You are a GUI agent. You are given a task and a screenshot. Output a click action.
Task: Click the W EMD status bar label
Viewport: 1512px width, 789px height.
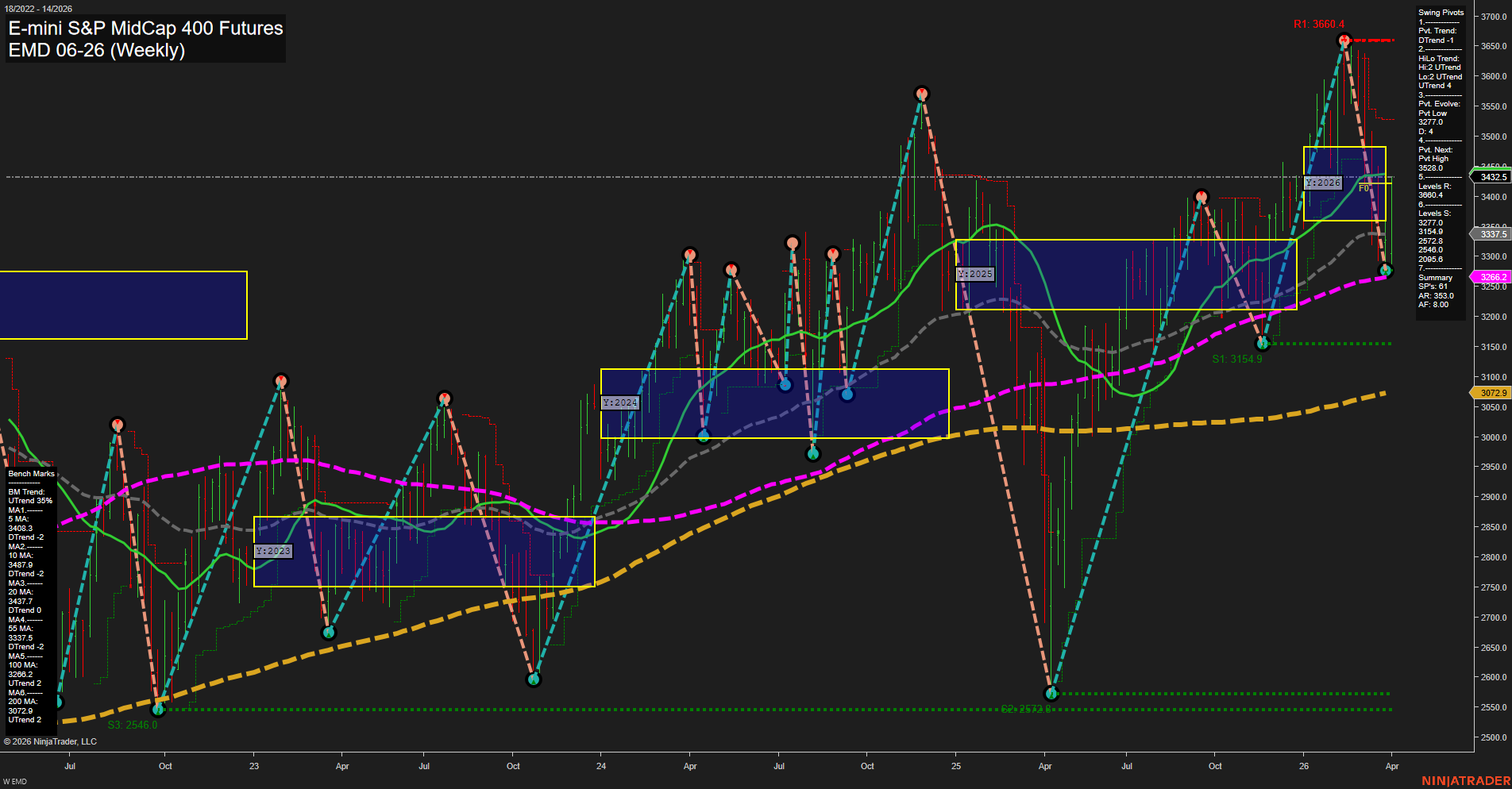(14, 780)
